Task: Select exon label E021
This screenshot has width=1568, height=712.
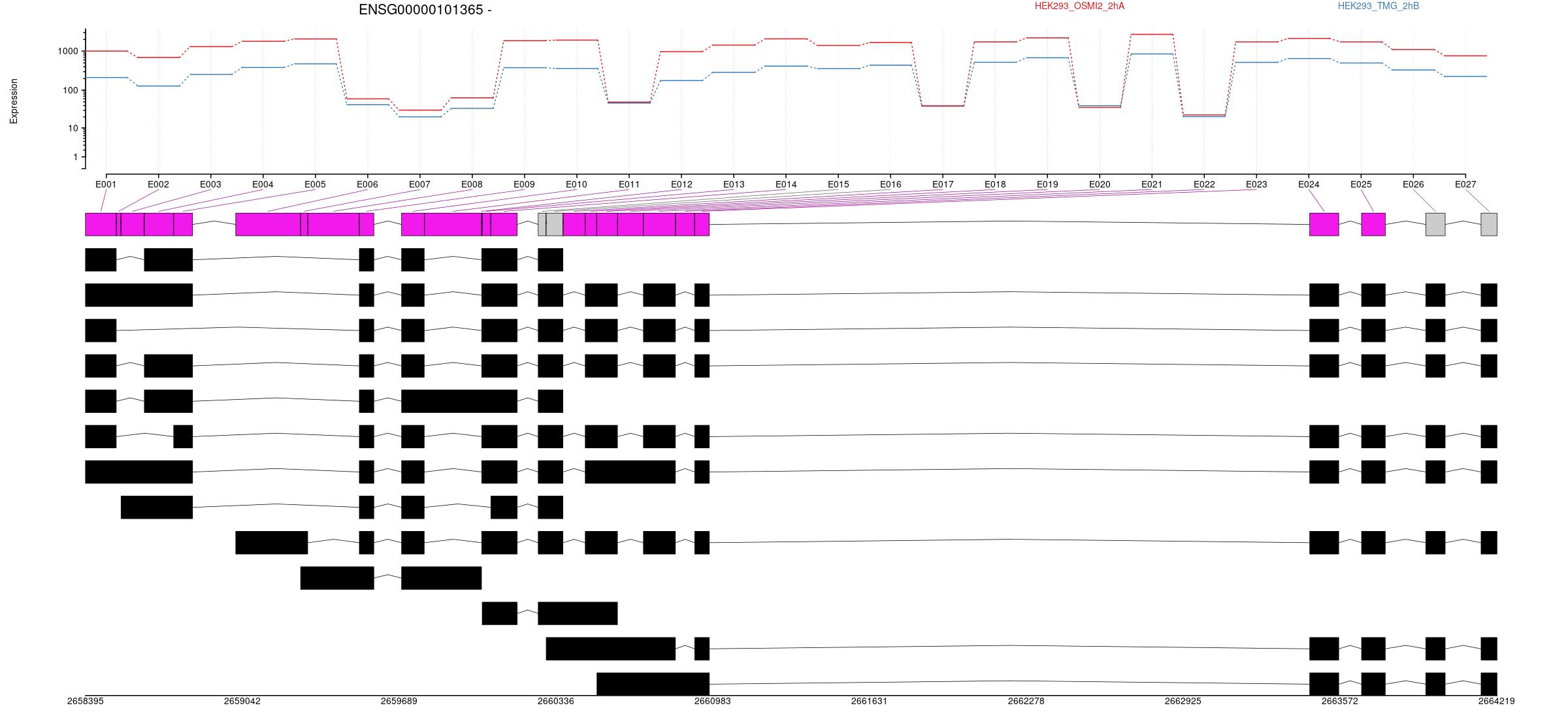Action: point(1152,184)
